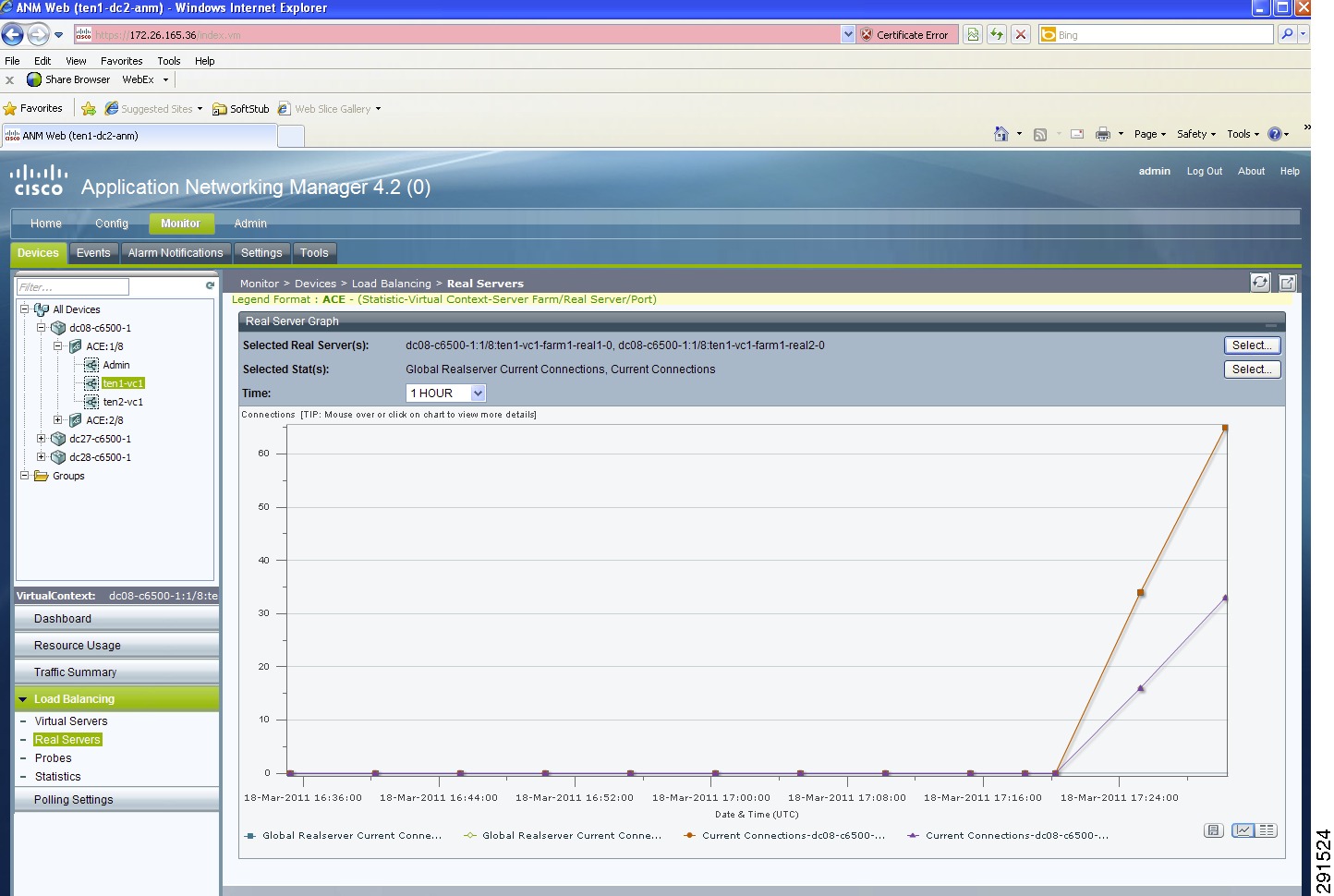Collapse the dc08-c6500-1 tree node
The width and height of the screenshot is (1334, 896).
point(42,328)
